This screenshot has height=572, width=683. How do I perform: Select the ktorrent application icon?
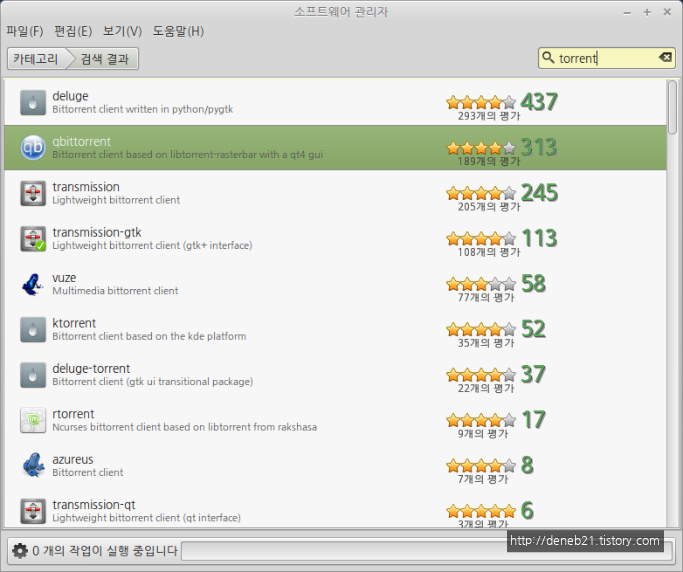[x=33, y=329]
